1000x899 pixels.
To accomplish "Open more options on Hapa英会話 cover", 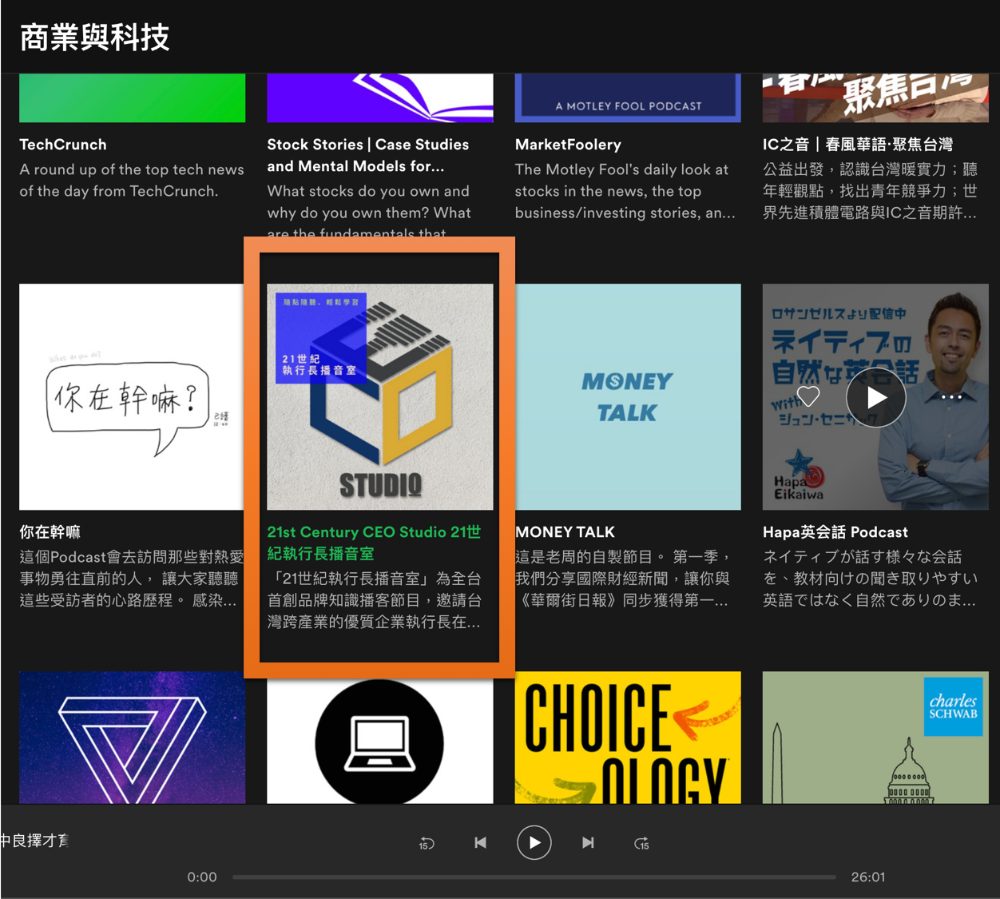I will click(x=951, y=397).
